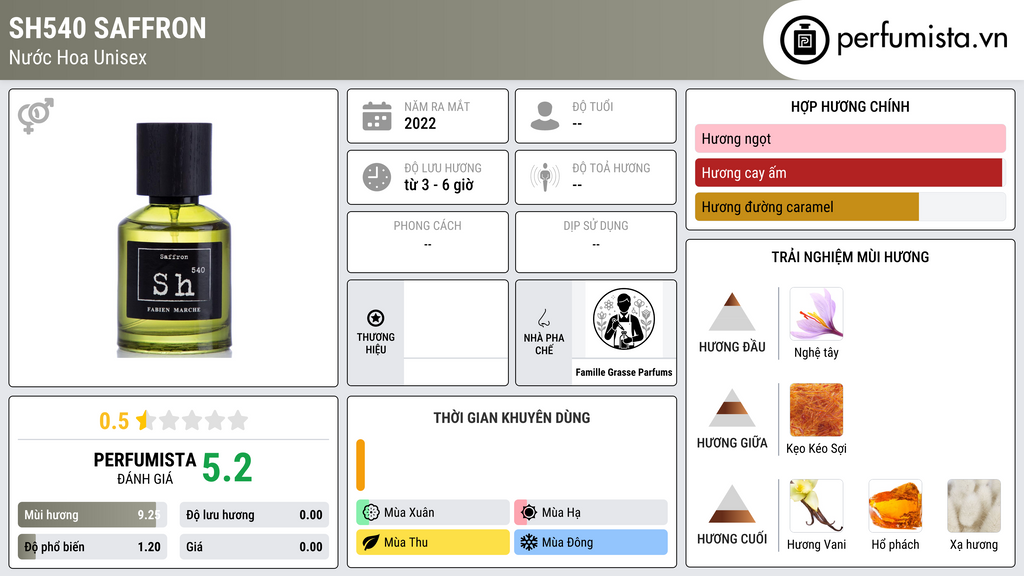The height and width of the screenshot is (576, 1024).
Task: Click the Mùi hương 9.25 score bar
Action: (92, 515)
